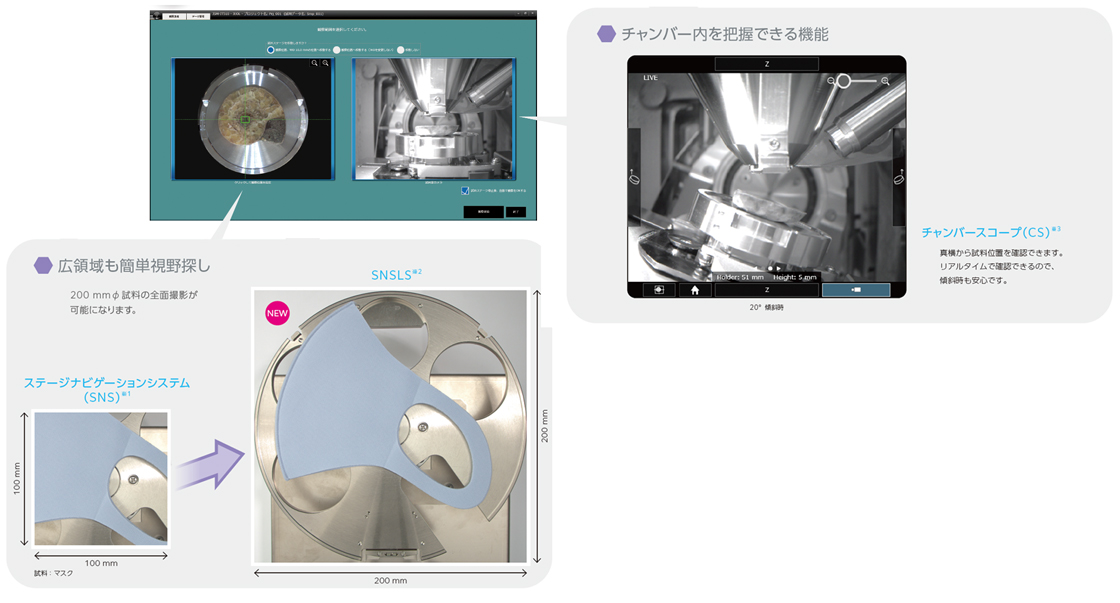Switch to the first tab in title bar
The image size is (1120, 603).
(173, 17)
